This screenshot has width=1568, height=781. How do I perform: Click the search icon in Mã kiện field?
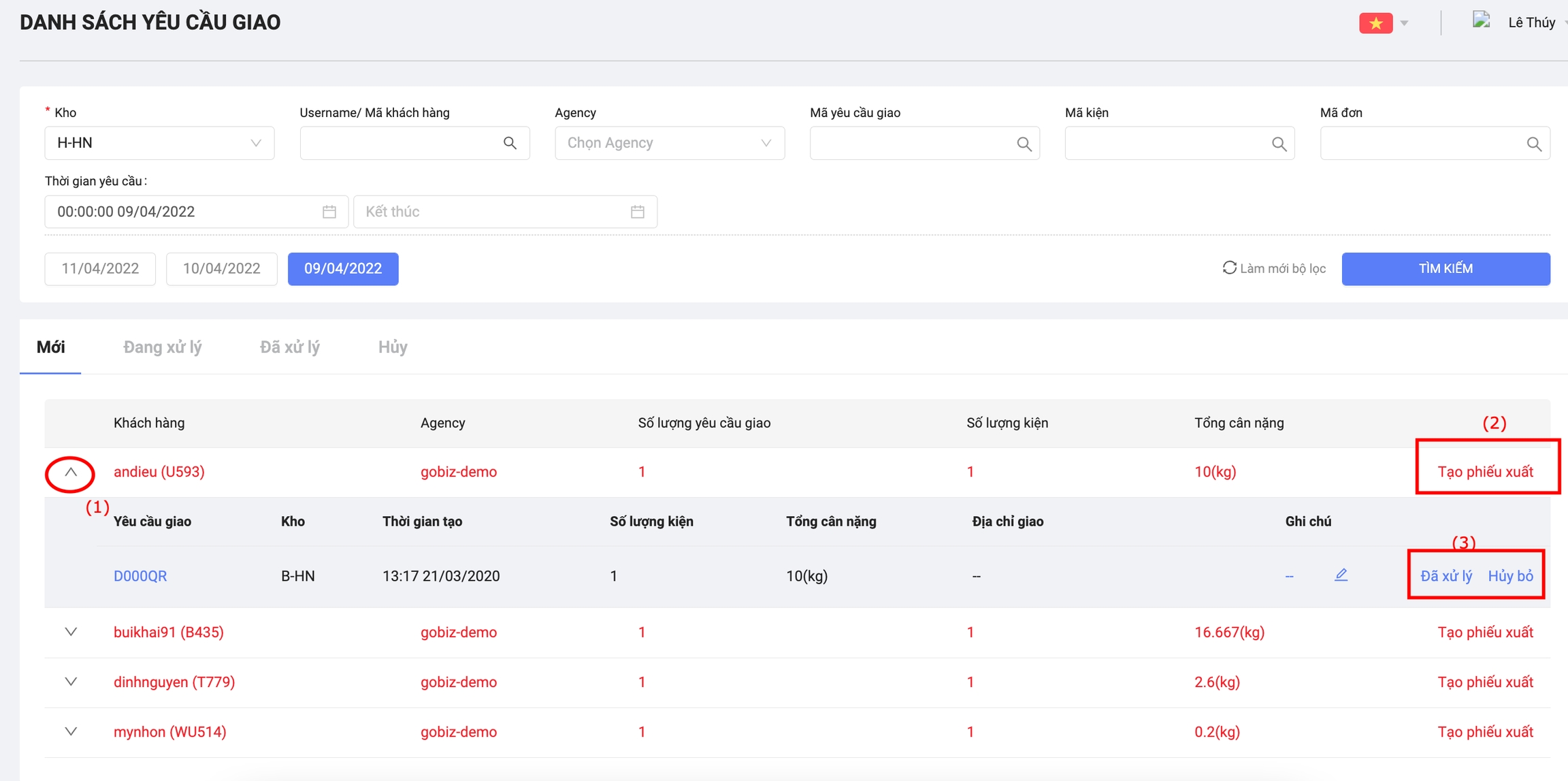1279,144
